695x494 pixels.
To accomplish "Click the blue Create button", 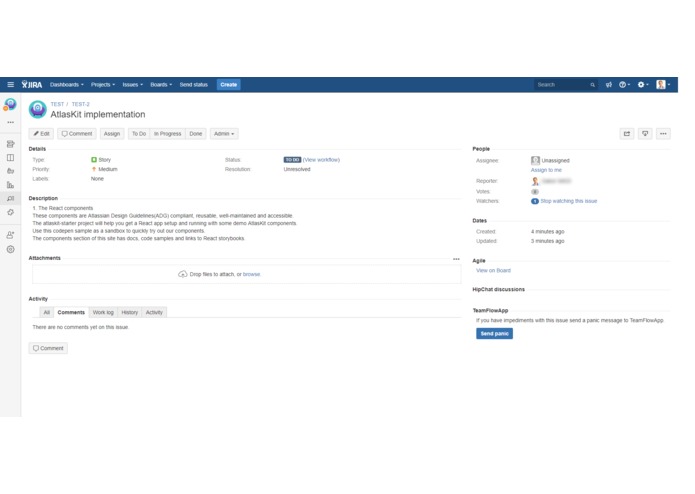I will click(229, 85).
